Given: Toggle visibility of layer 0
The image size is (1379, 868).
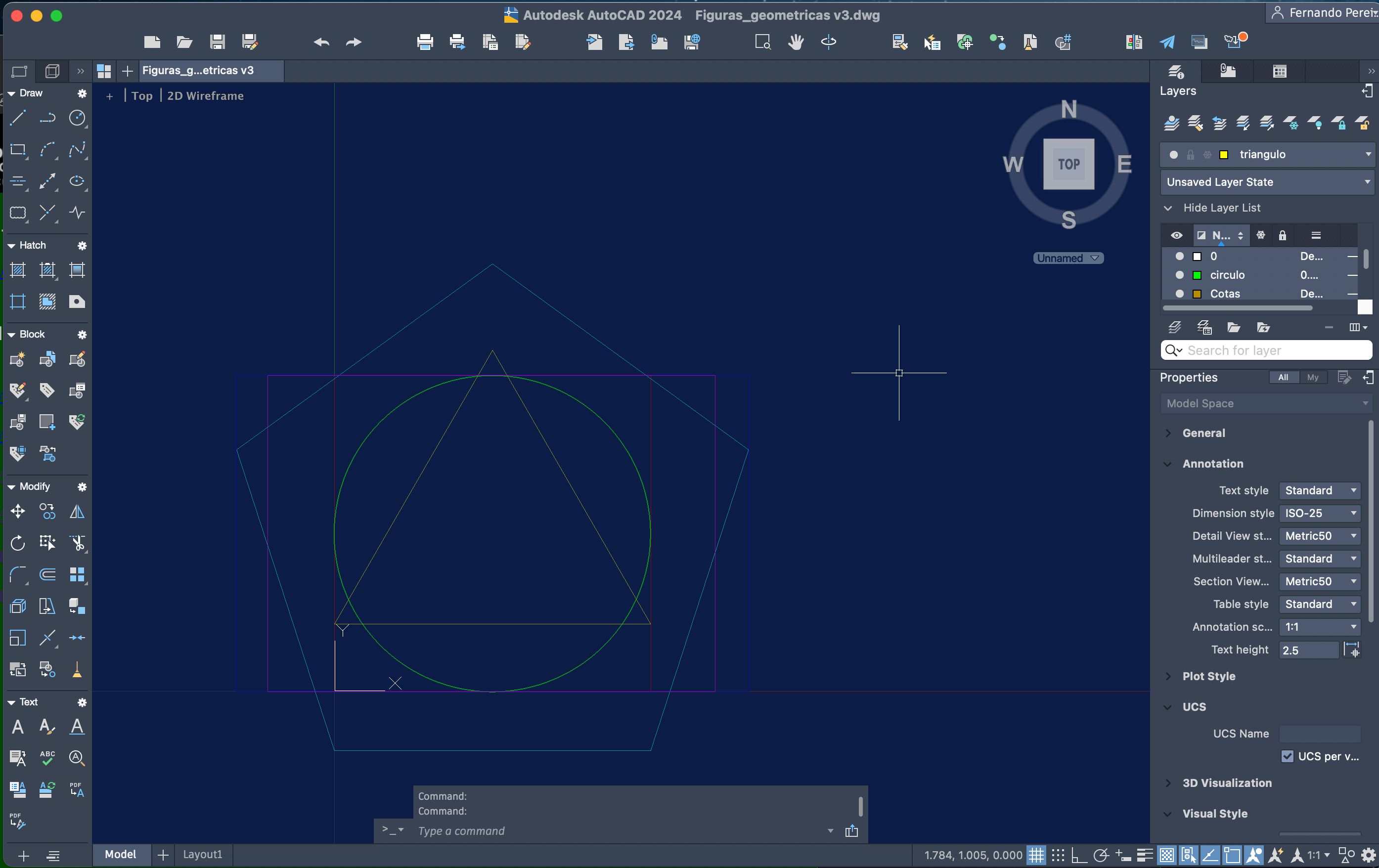Looking at the screenshot, I should (1179, 256).
